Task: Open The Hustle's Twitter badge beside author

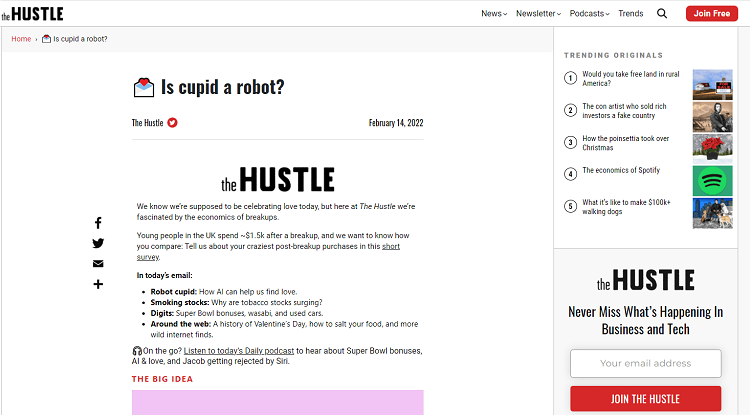Action: (x=172, y=123)
